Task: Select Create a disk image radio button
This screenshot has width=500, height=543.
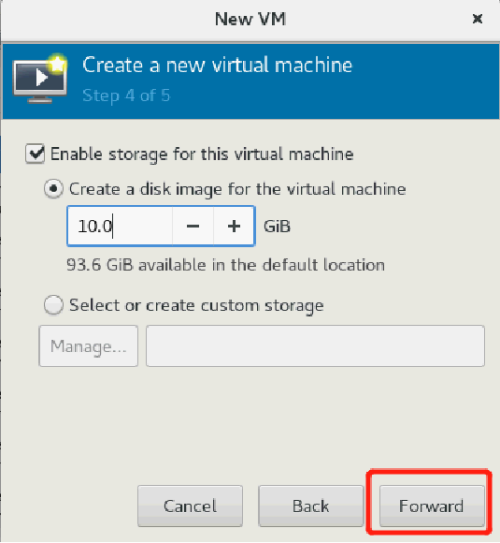Action: [54, 189]
